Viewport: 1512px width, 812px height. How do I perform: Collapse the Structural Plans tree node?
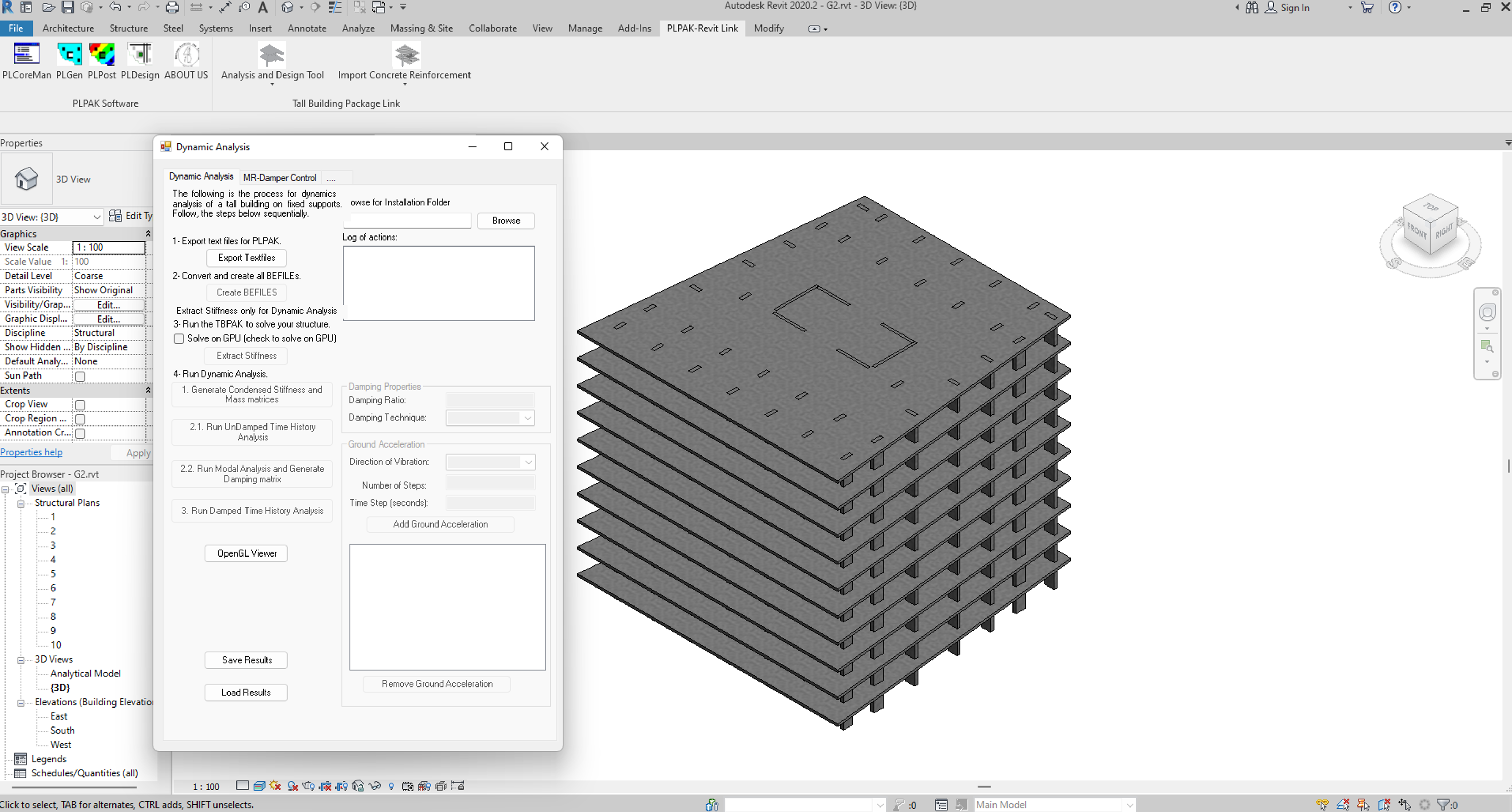(21, 504)
